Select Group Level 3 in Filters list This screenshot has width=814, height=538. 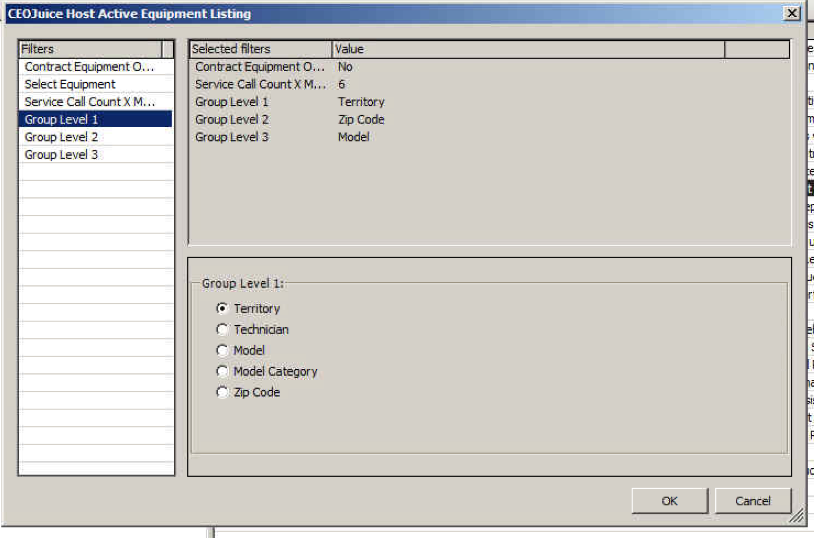96,155
